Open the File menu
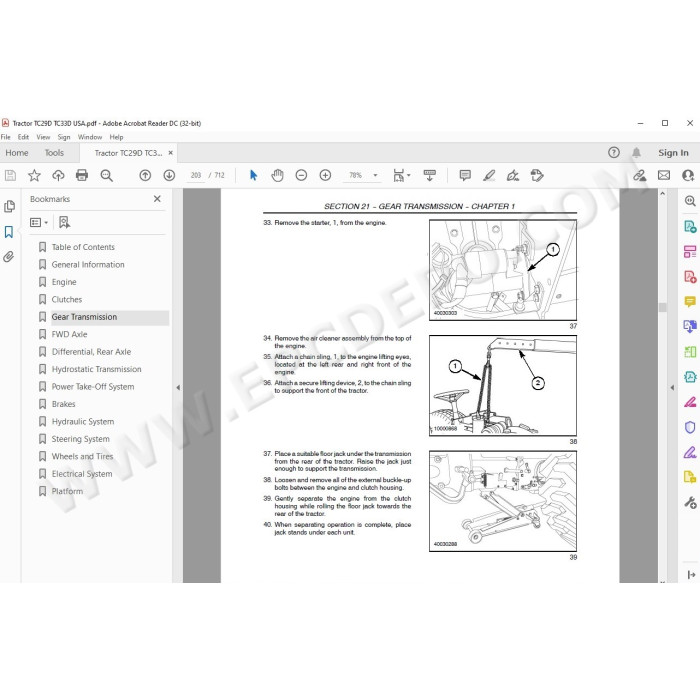 click(6, 137)
